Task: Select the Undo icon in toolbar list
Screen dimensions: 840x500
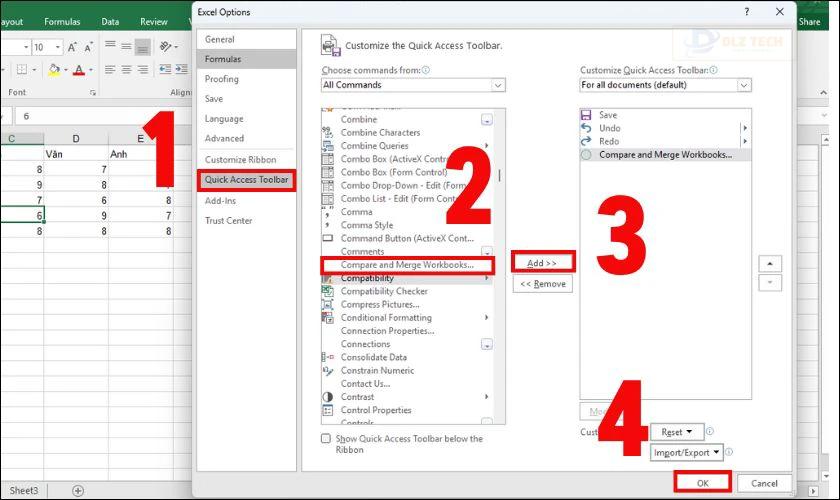Action: coord(586,128)
